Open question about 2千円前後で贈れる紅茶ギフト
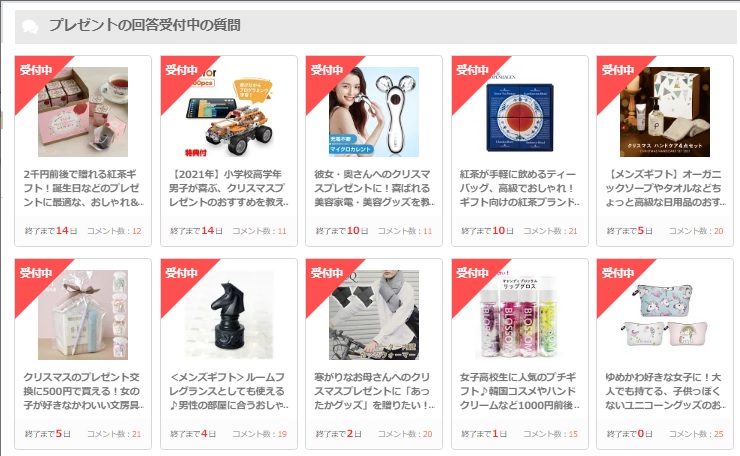The width and height of the screenshot is (740, 456). [84, 188]
